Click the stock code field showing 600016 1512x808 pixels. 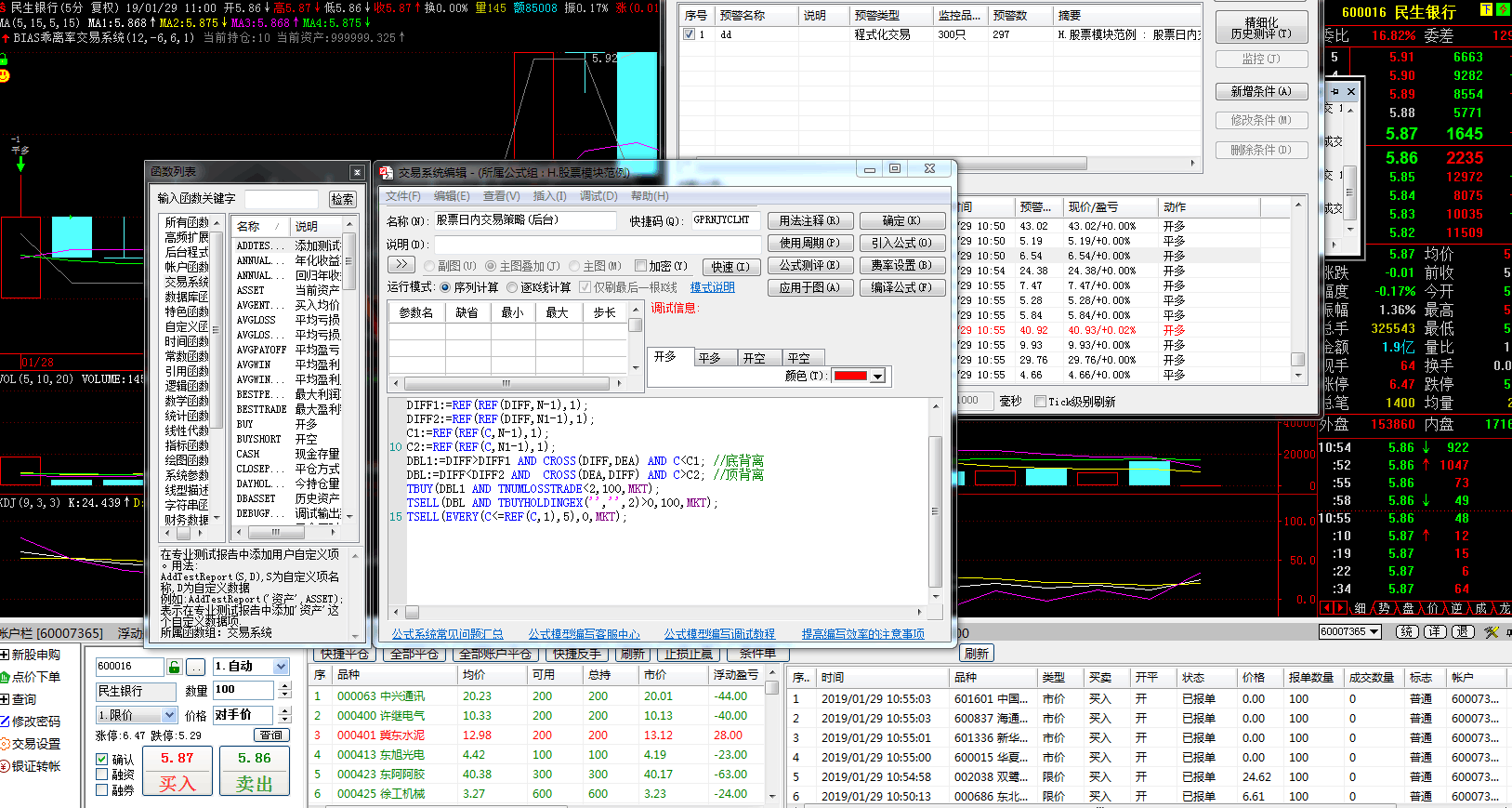point(128,667)
